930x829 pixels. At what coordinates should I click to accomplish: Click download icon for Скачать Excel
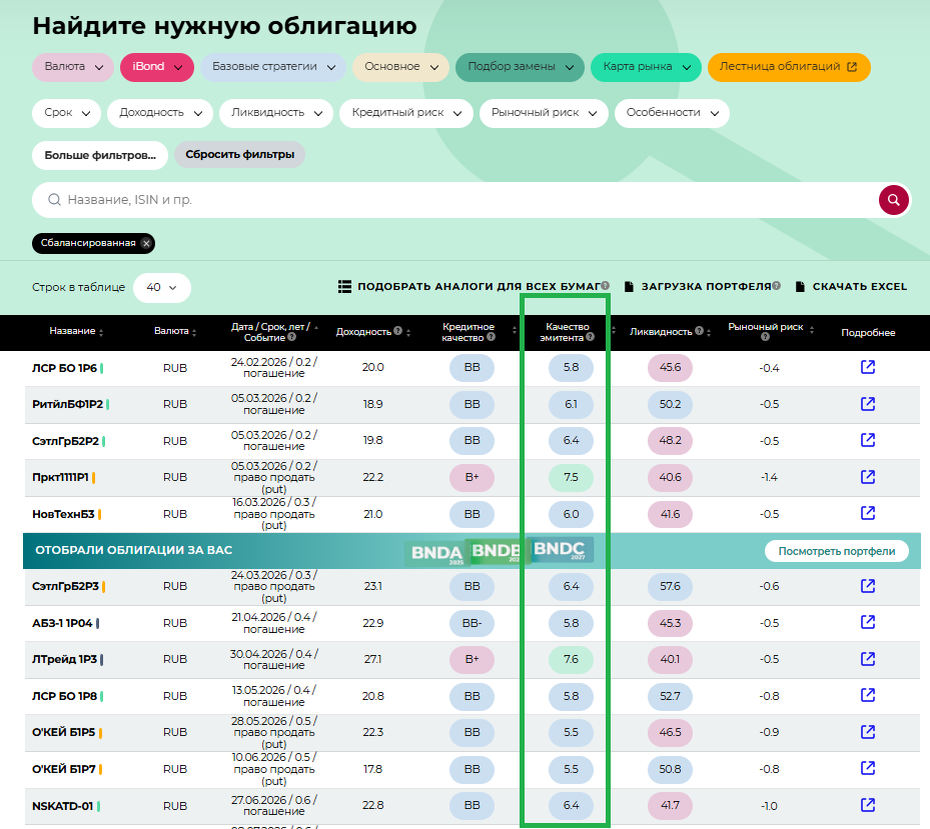click(800, 287)
